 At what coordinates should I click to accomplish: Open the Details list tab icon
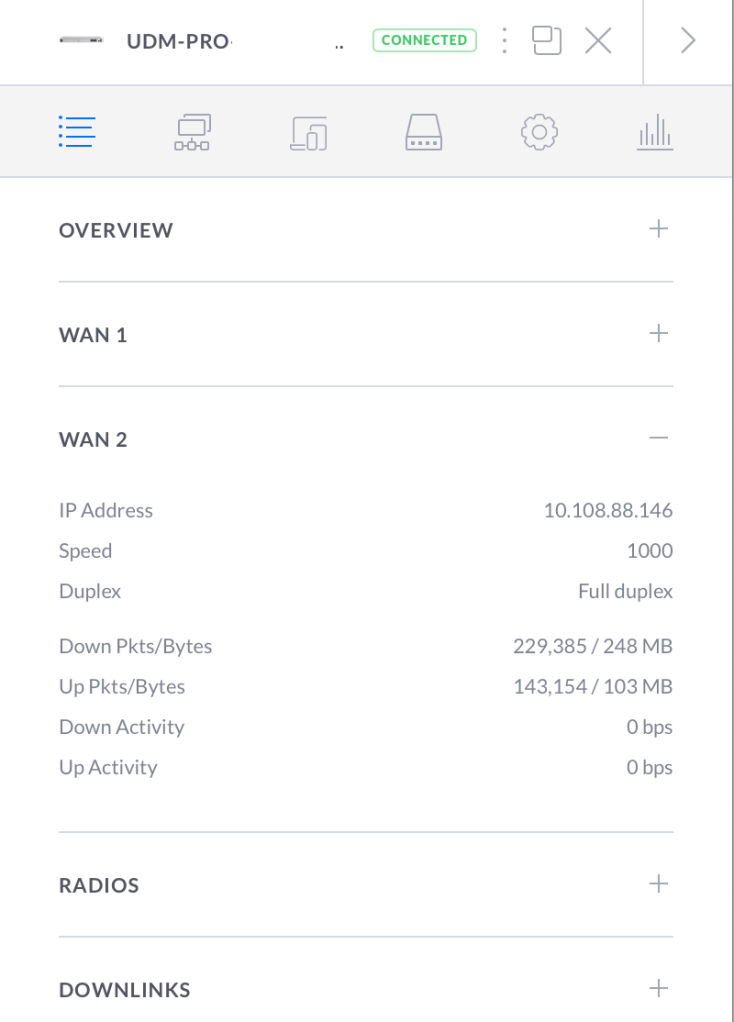(x=77, y=132)
